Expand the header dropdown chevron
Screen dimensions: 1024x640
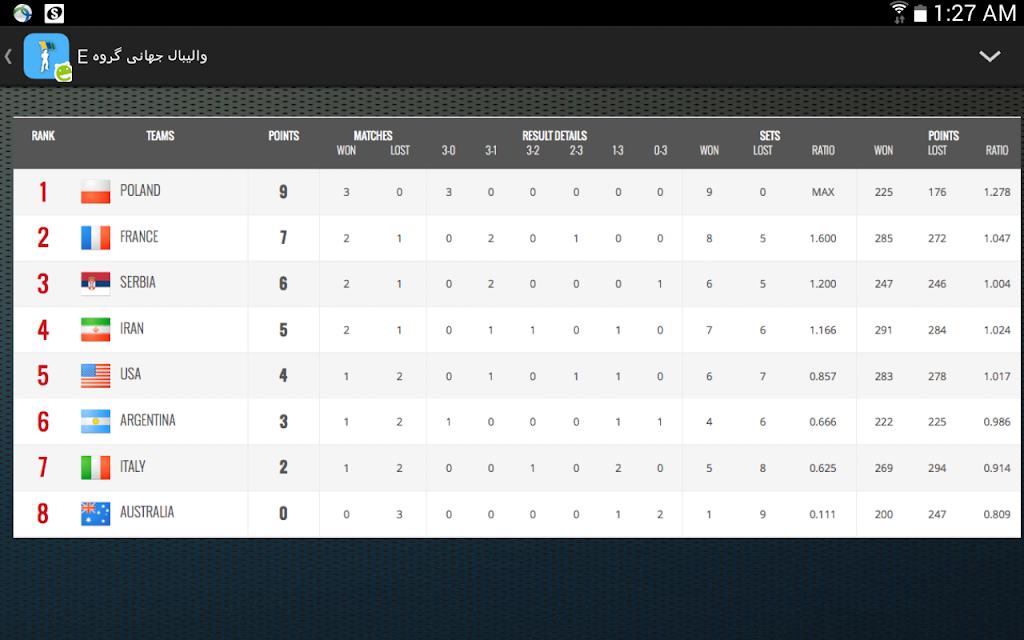click(x=989, y=56)
